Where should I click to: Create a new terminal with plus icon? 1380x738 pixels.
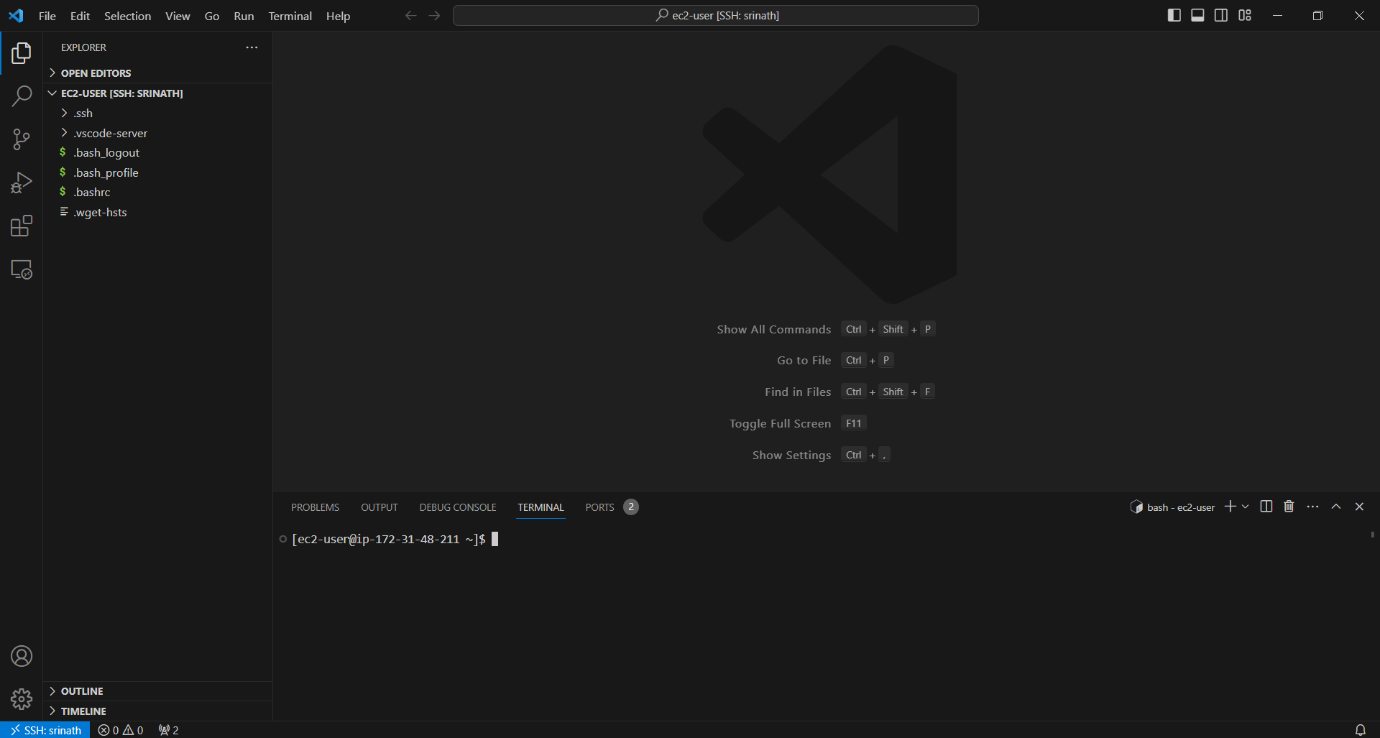(x=1230, y=507)
